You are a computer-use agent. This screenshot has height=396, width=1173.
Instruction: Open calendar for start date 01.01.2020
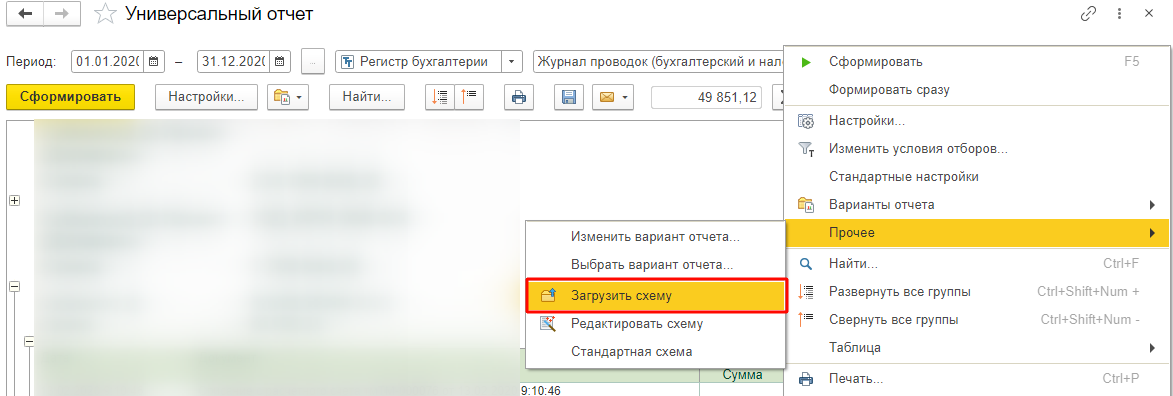(x=153, y=61)
